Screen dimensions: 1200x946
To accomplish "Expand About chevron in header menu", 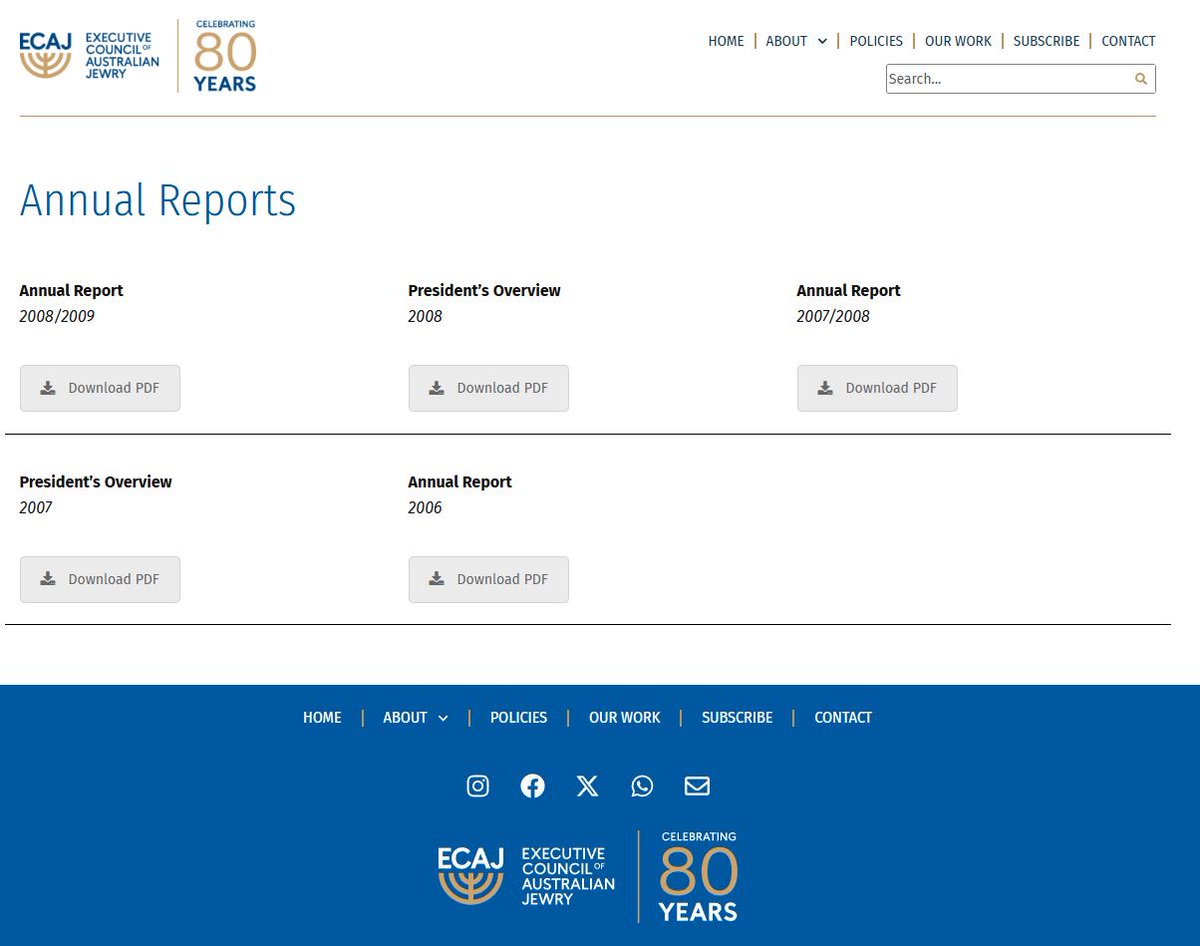I will pos(822,42).
